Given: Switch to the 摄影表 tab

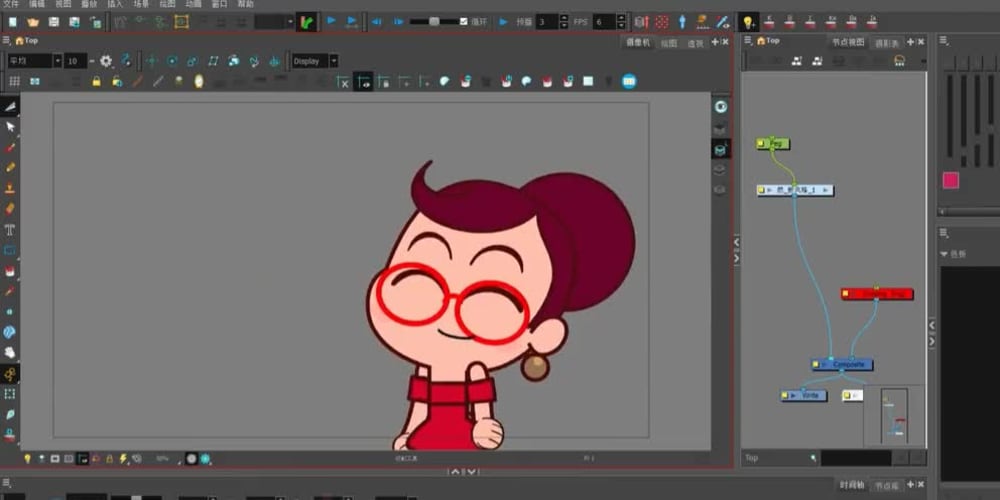Looking at the screenshot, I should coord(886,43).
